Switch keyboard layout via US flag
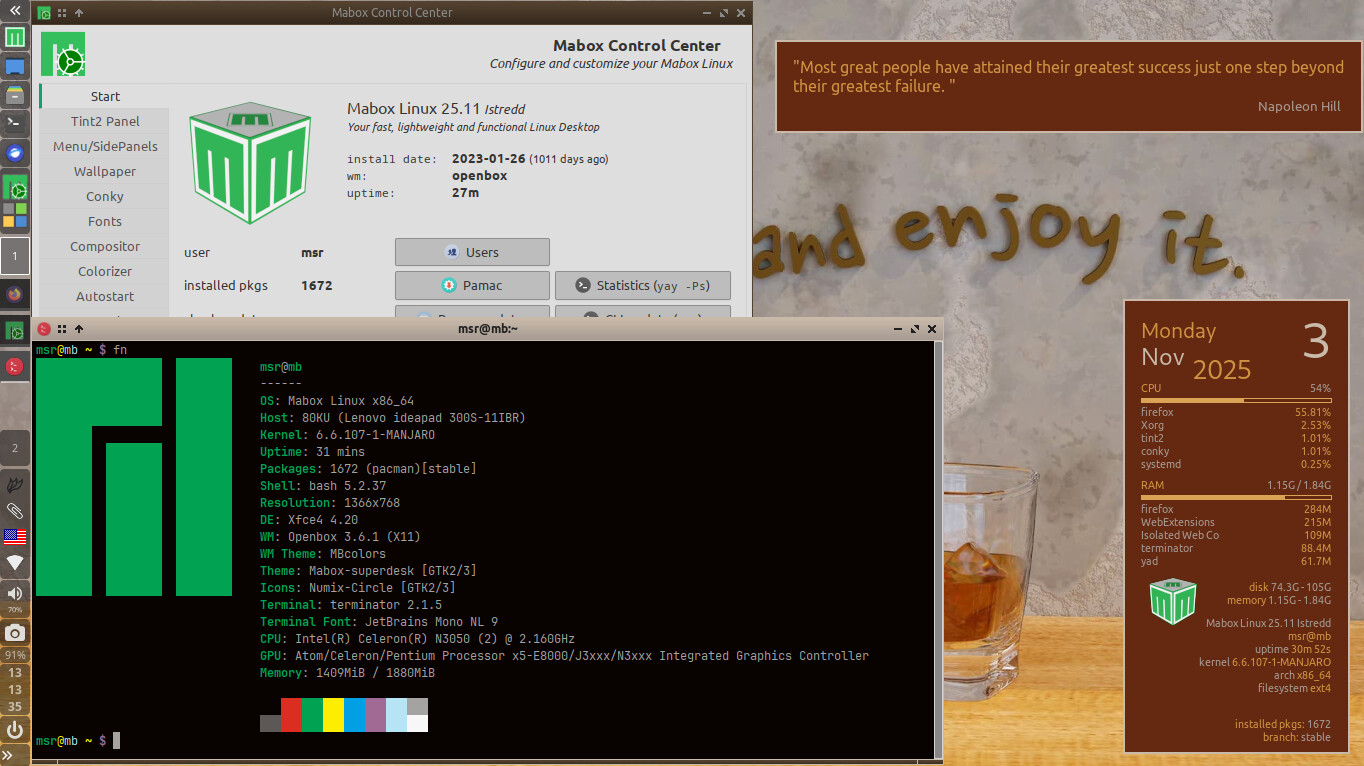Viewport: 1364px width, 766px height. click(15, 536)
